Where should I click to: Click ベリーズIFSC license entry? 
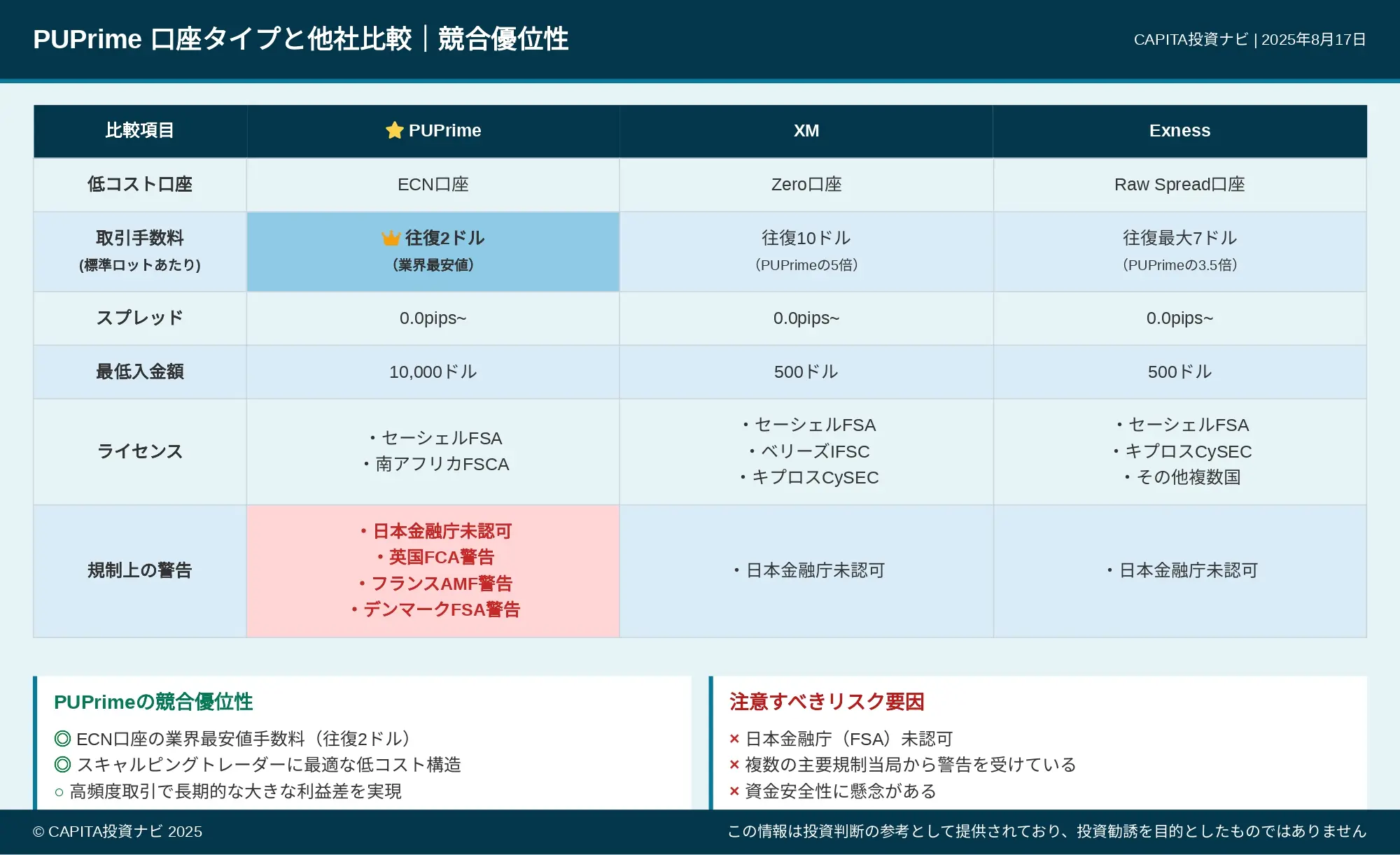pos(808,452)
